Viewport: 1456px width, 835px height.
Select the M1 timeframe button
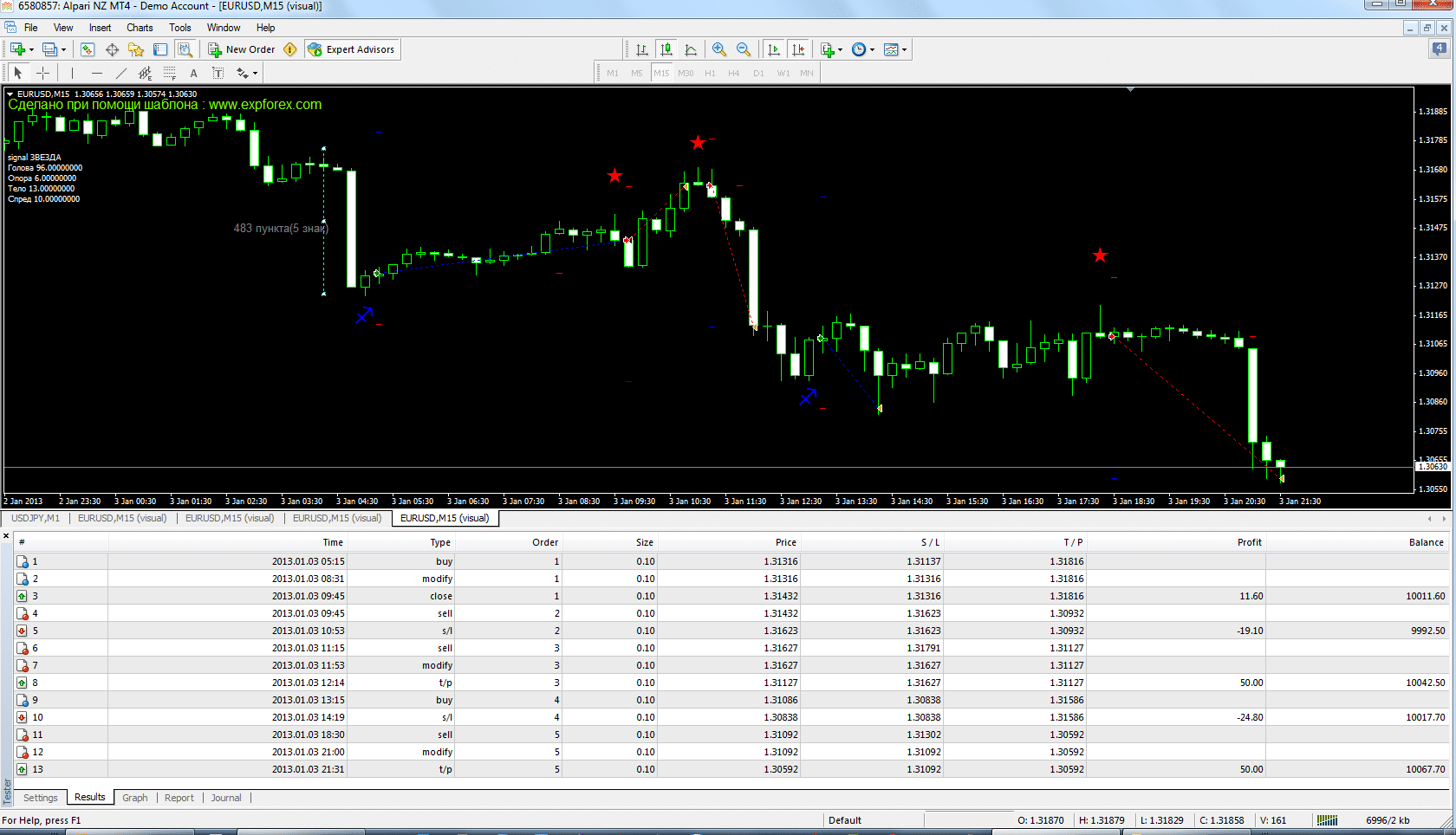click(x=613, y=73)
